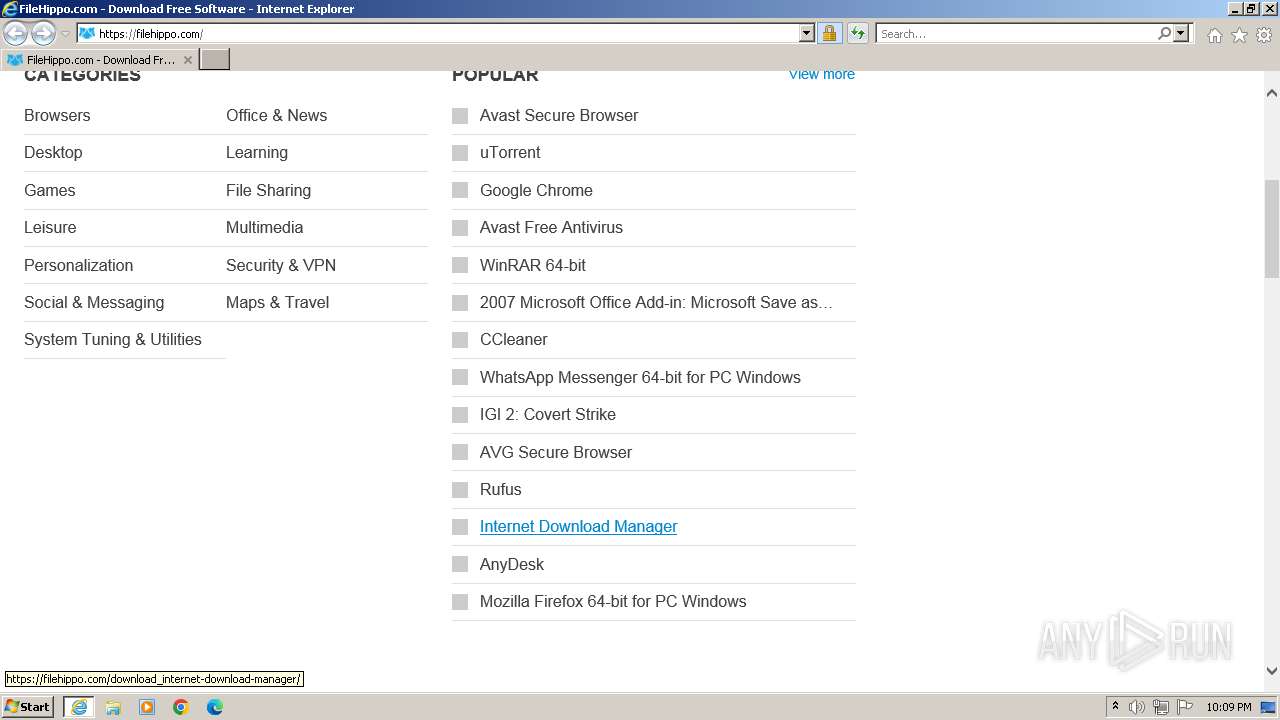
Task: Open the Rufus link
Action: tap(501, 489)
